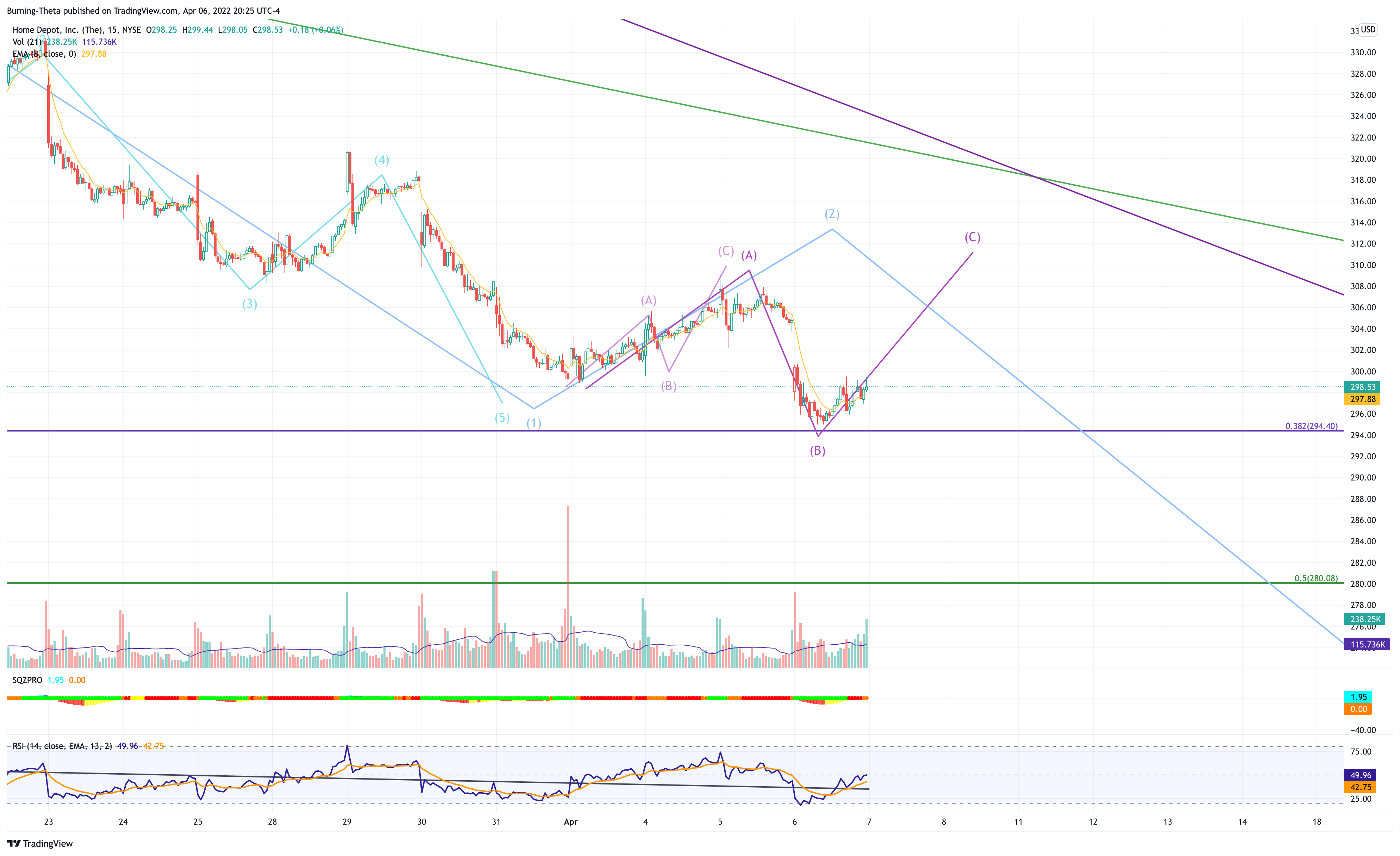1400x856 pixels.
Task: Select the 0.5(280.08) Fibonacci level label
Action: 1316,578
